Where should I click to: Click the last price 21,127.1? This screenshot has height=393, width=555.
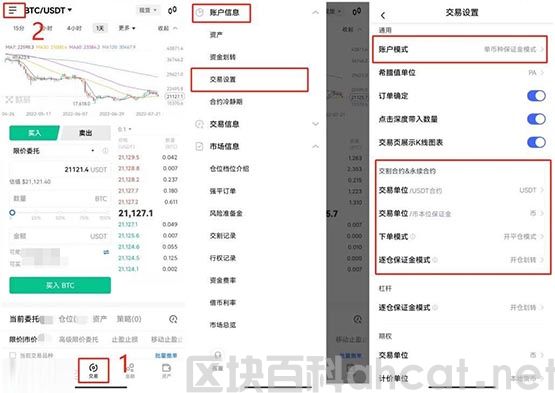pyautogui.click(x=136, y=213)
